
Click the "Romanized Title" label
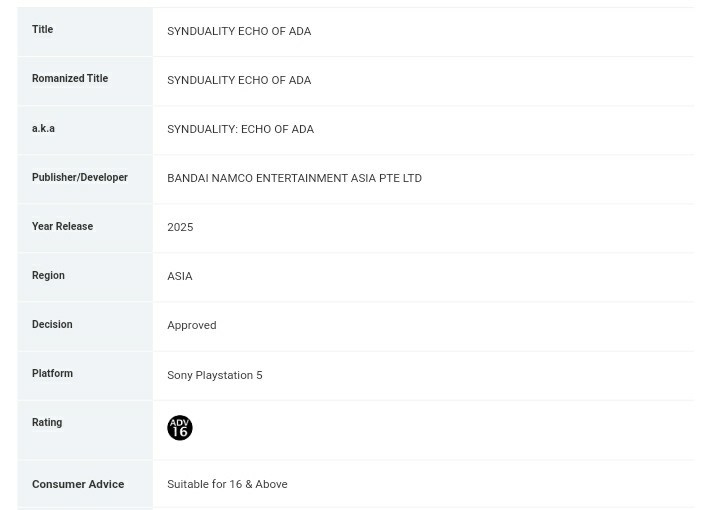(69, 79)
